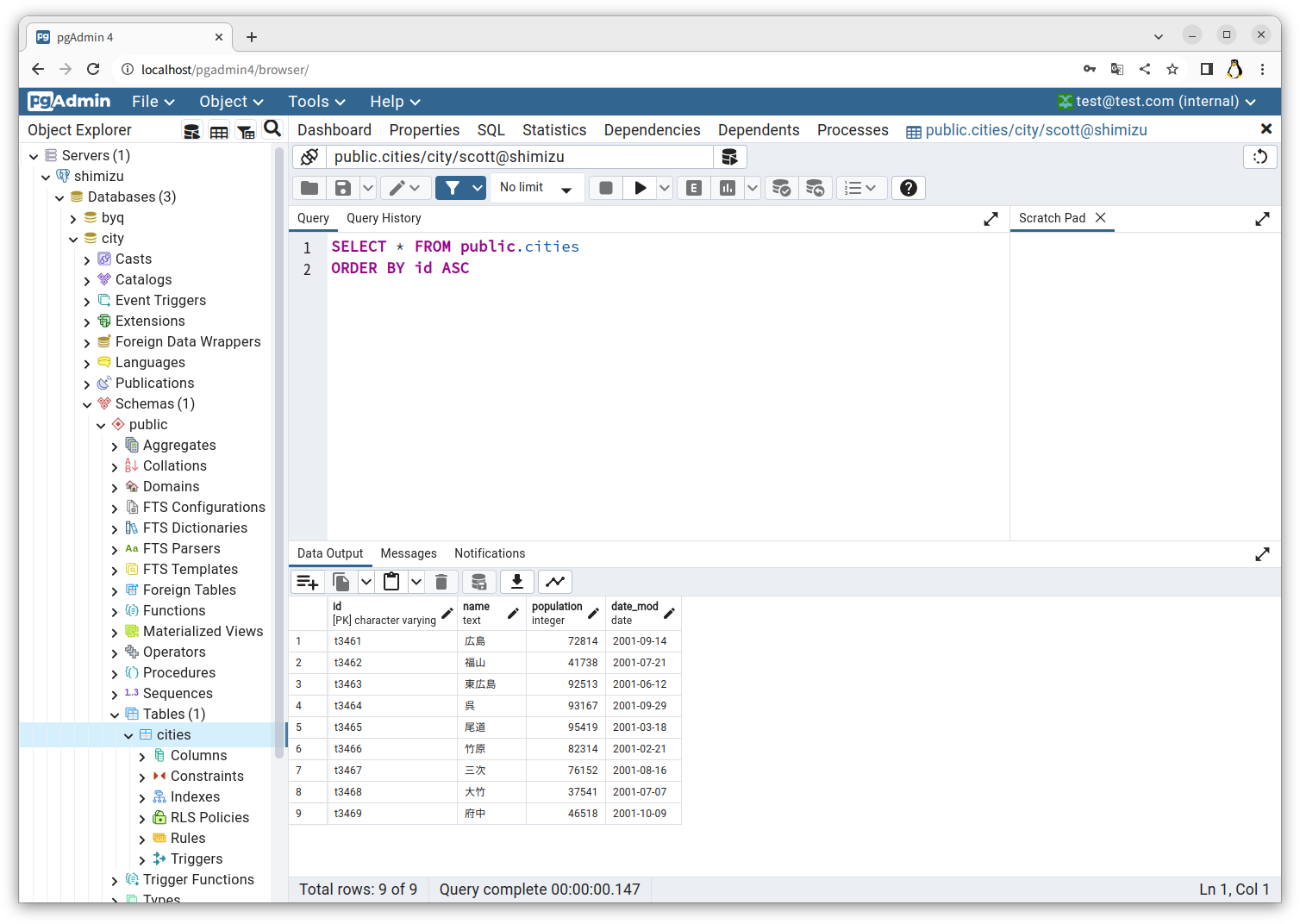This screenshot has width=1300, height=924.
Task: Open the graph visualiser
Action: tap(554, 581)
